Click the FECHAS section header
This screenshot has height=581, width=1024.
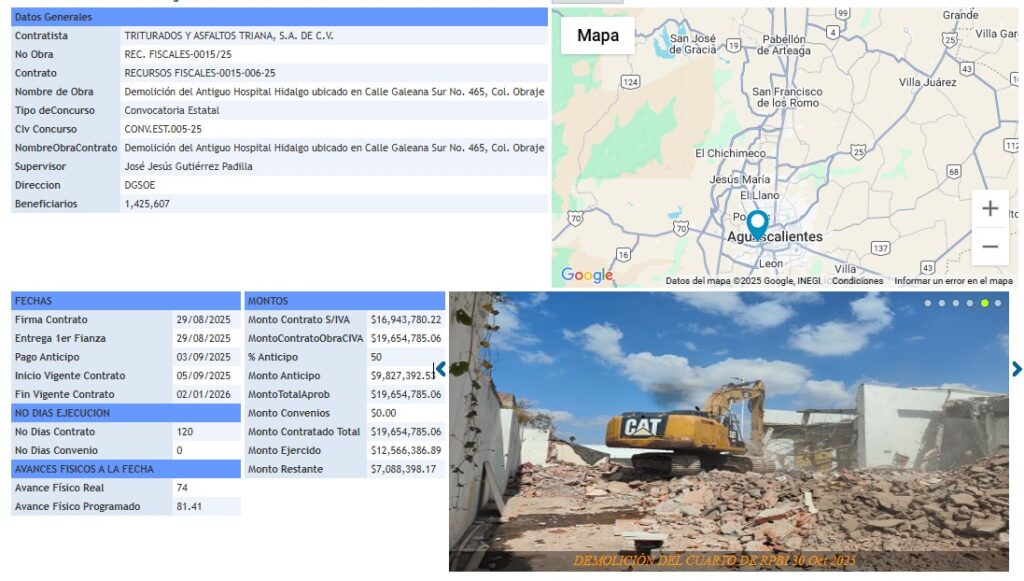pyautogui.click(x=126, y=301)
